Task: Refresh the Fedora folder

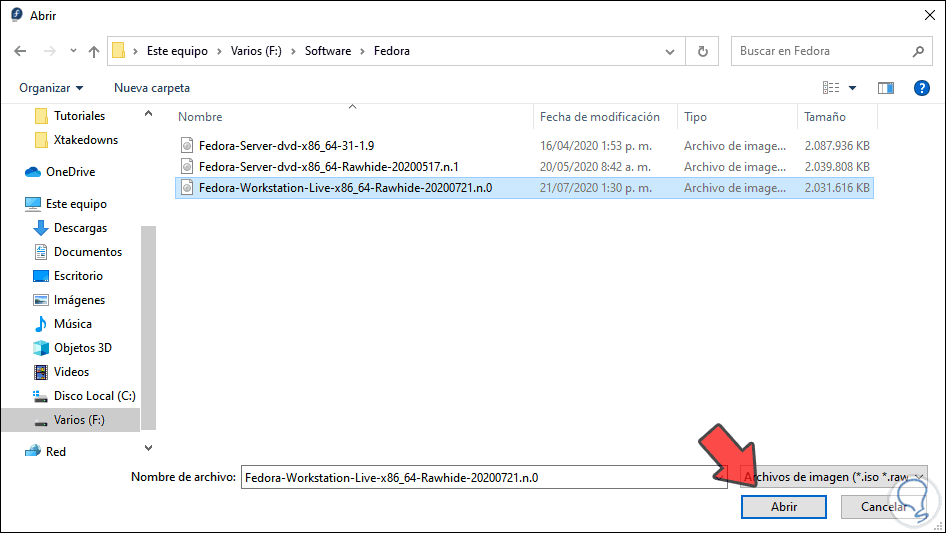Action: pyautogui.click(x=702, y=51)
